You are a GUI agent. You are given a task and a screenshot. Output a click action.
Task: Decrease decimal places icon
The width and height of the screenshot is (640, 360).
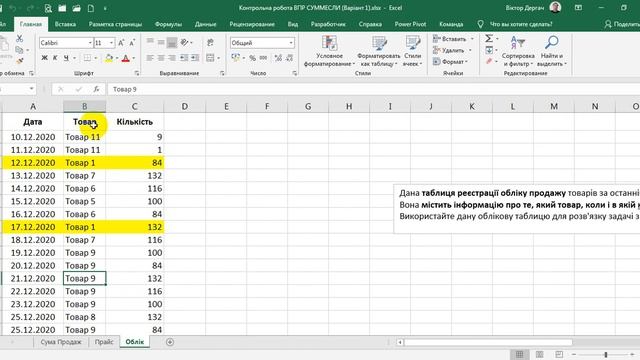tap(289, 58)
